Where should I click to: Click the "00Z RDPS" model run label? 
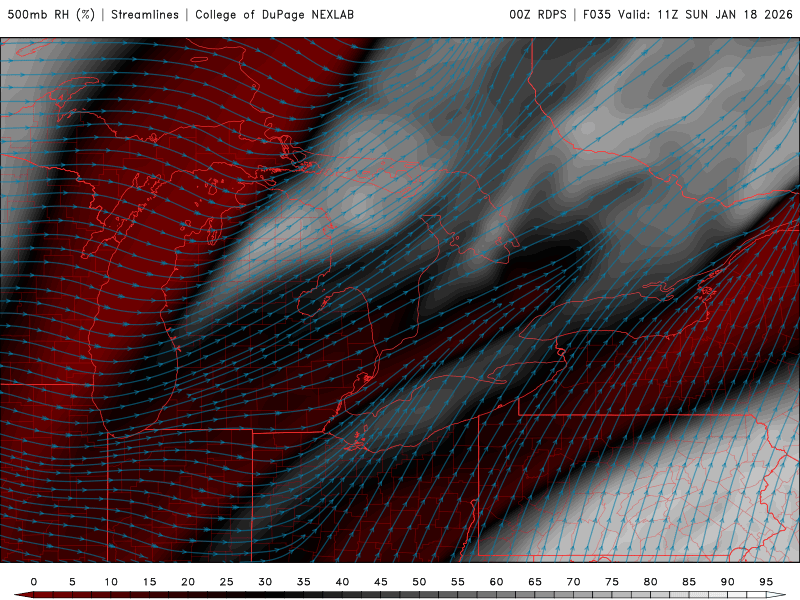[x=538, y=15]
